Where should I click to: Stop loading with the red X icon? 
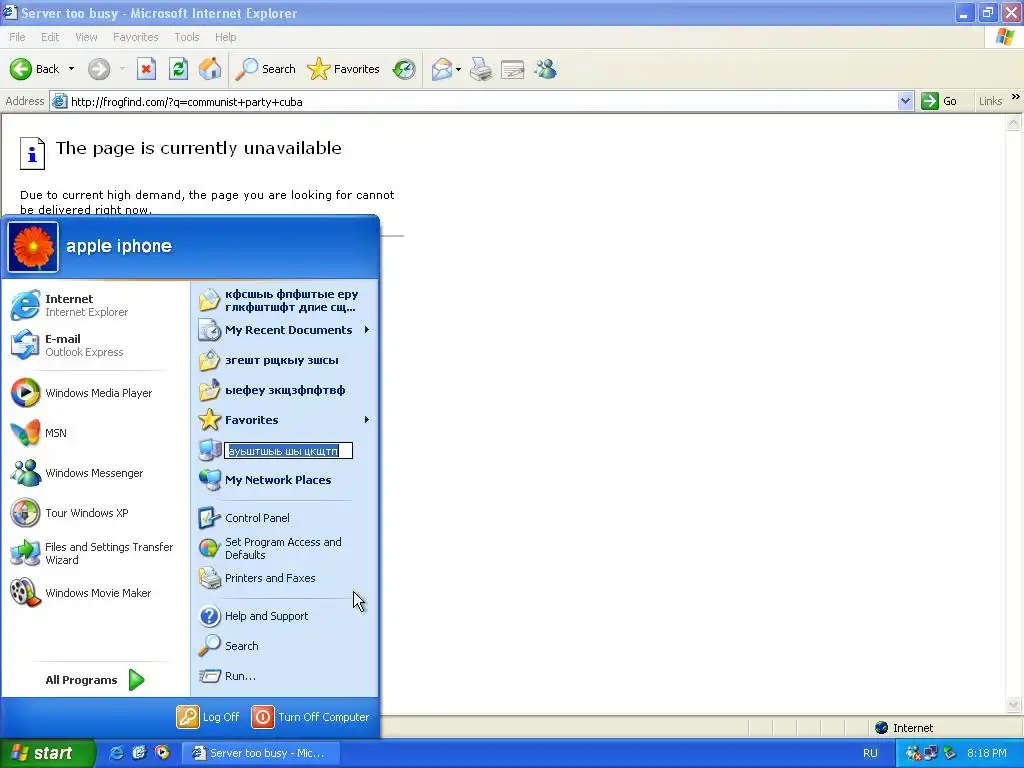click(146, 69)
